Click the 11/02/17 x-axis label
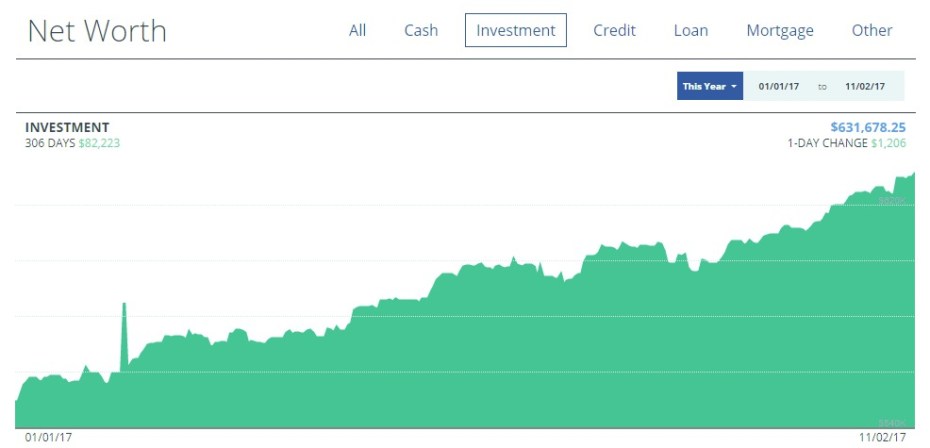This screenshot has width=930, height=448. click(x=881, y=438)
